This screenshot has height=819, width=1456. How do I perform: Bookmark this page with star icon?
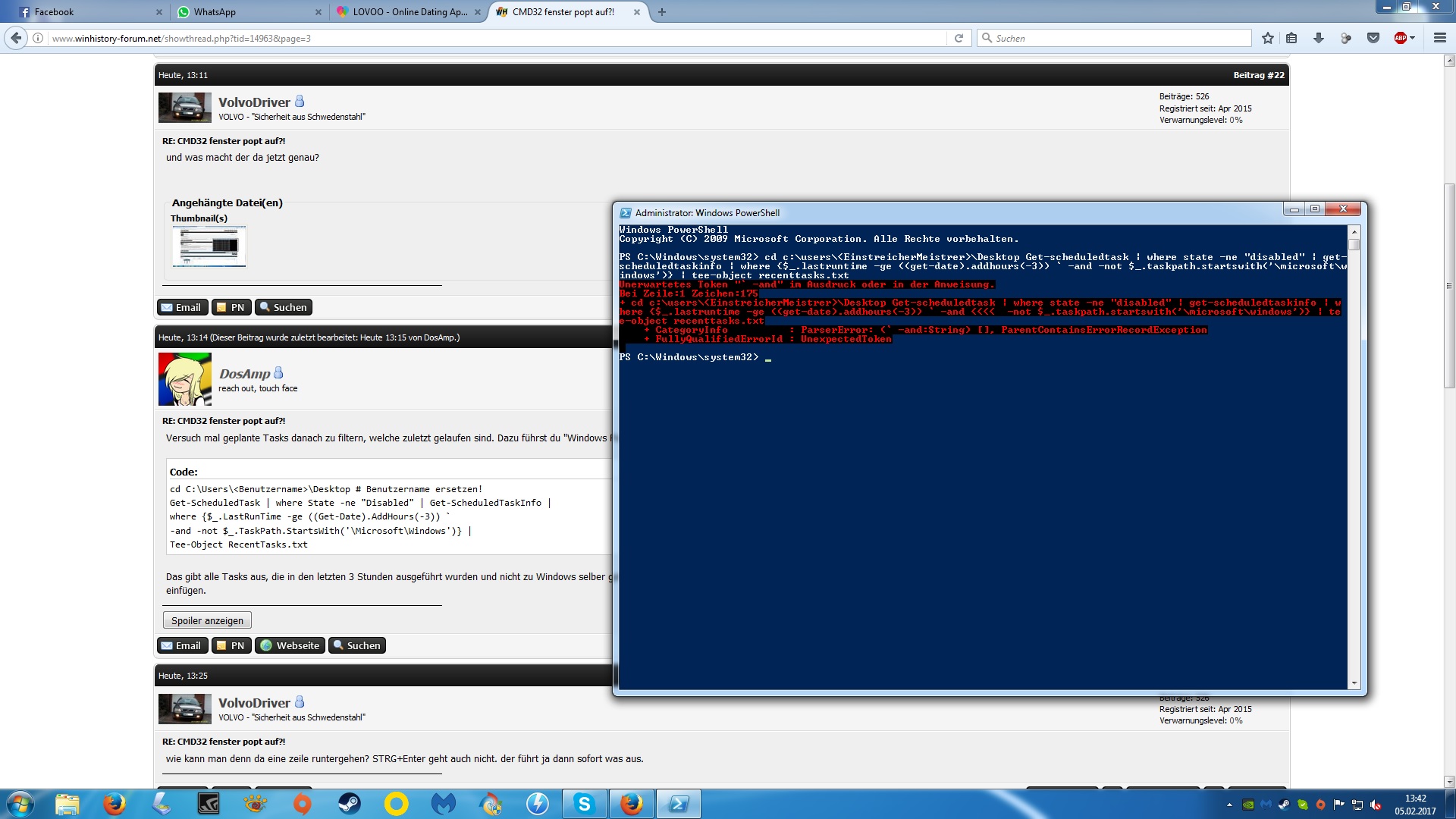1267,38
